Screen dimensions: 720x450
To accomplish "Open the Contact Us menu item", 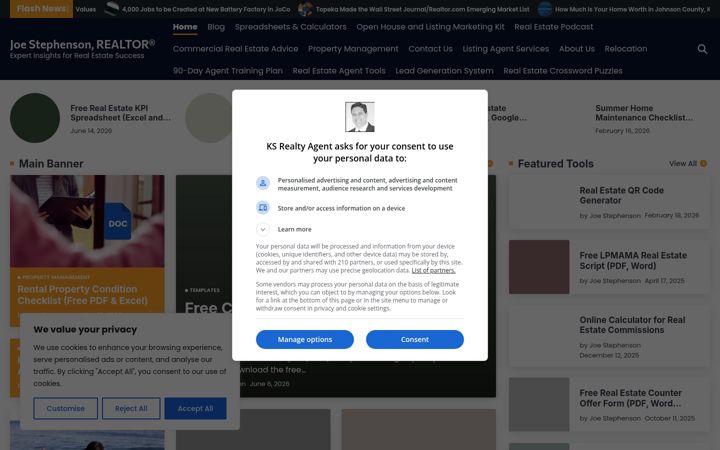I will (x=430, y=49).
